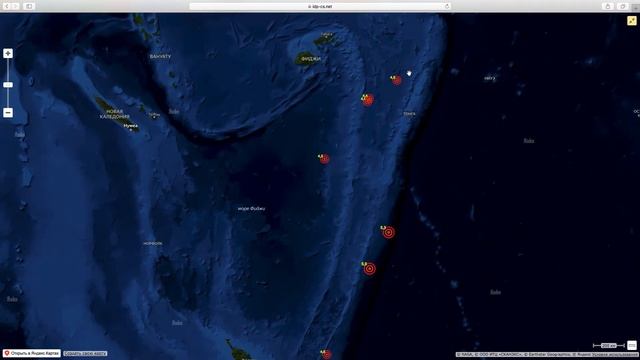
Task: Click the 200 км scale bar
Action: click(609, 346)
